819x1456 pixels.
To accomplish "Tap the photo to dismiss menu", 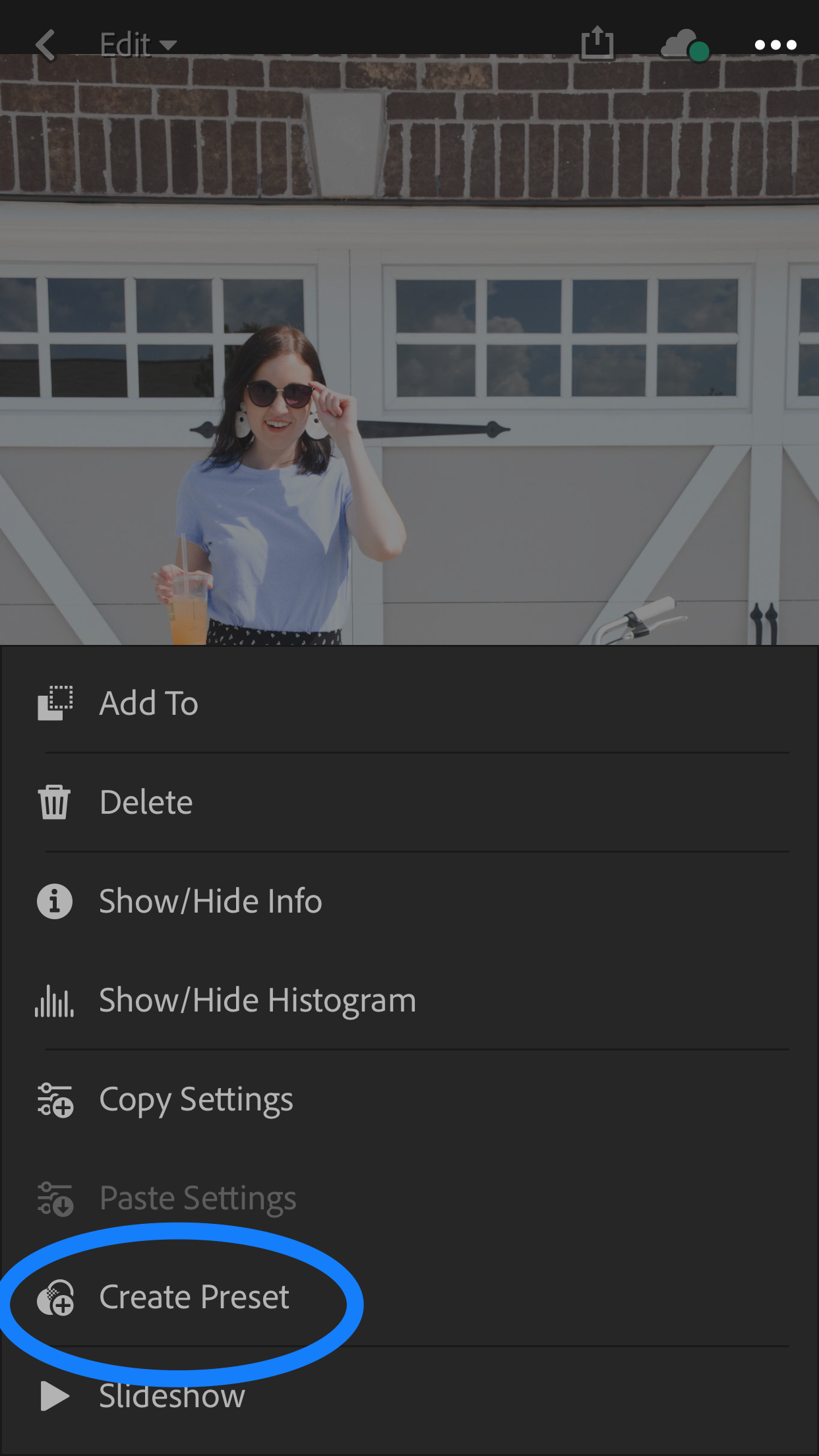I will (x=409, y=349).
